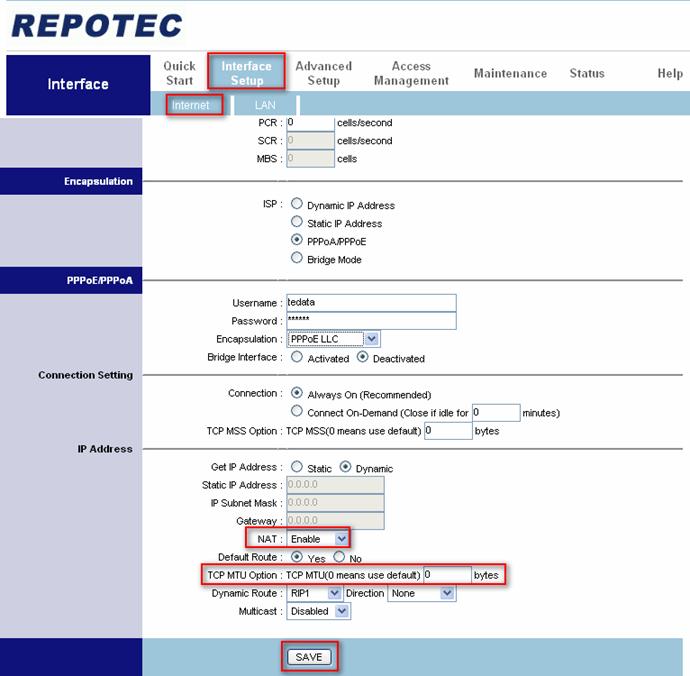Select Bridge Mode ISP option
This screenshot has height=676, width=690.
297,257
